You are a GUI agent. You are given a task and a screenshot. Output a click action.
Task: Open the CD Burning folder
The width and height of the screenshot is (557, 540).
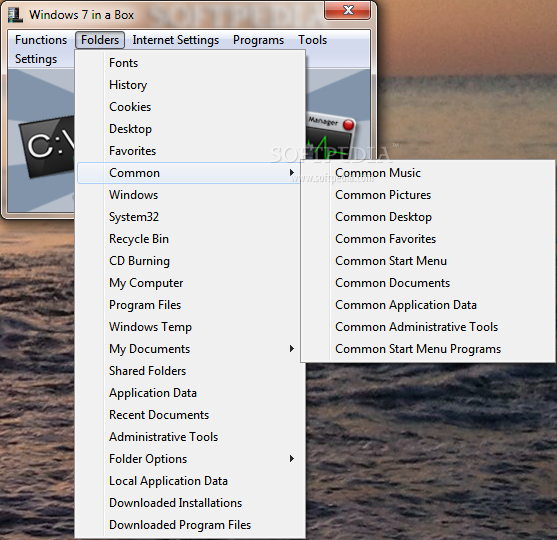coord(190,261)
